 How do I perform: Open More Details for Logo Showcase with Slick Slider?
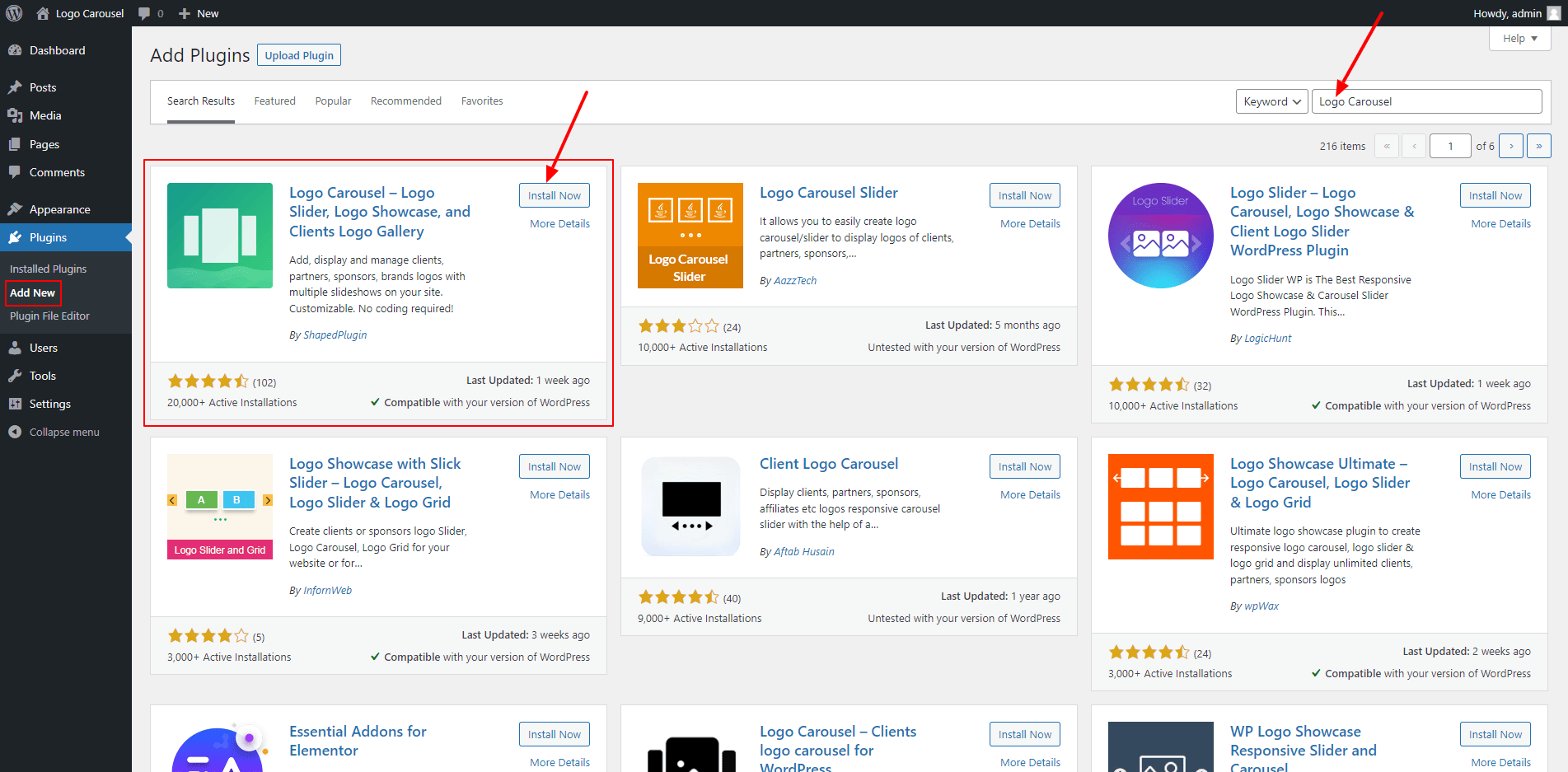(x=560, y=494)
